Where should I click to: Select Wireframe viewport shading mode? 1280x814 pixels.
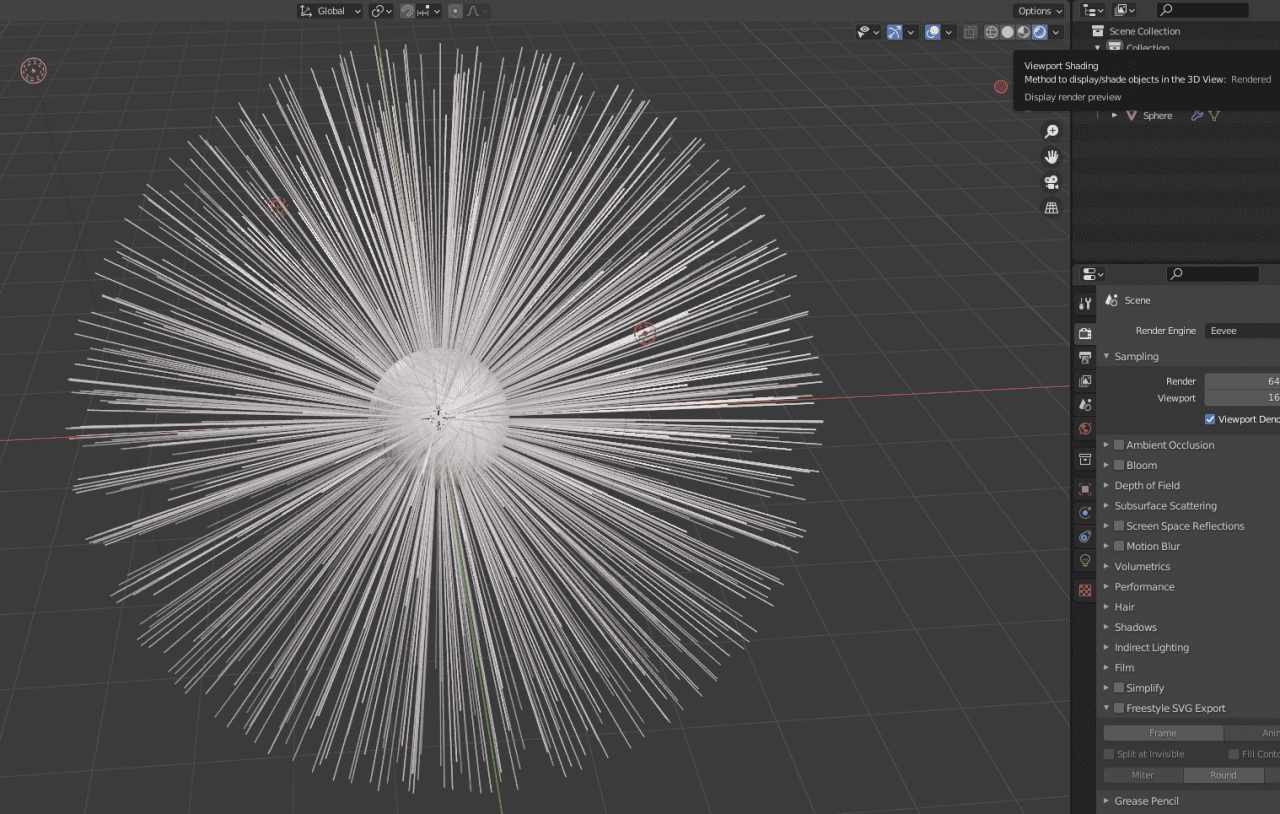click(x=990, y=32)
